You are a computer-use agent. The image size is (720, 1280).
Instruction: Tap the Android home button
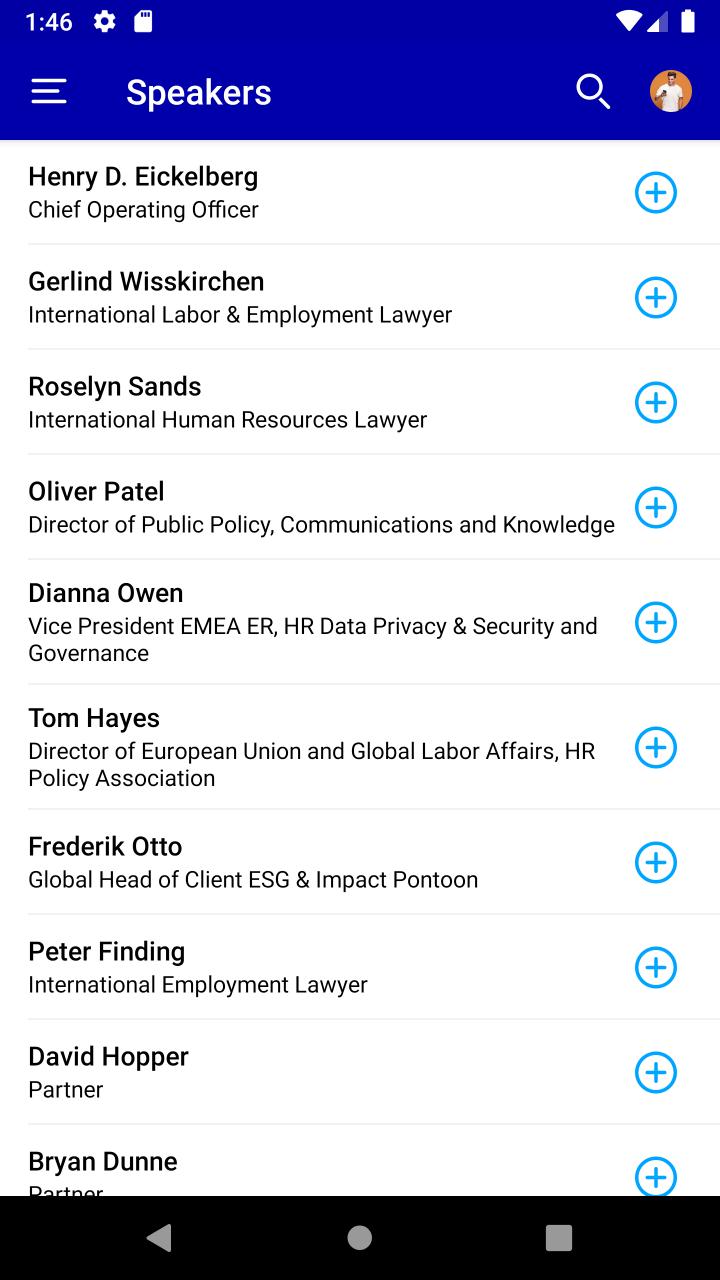coord(360,1238)
